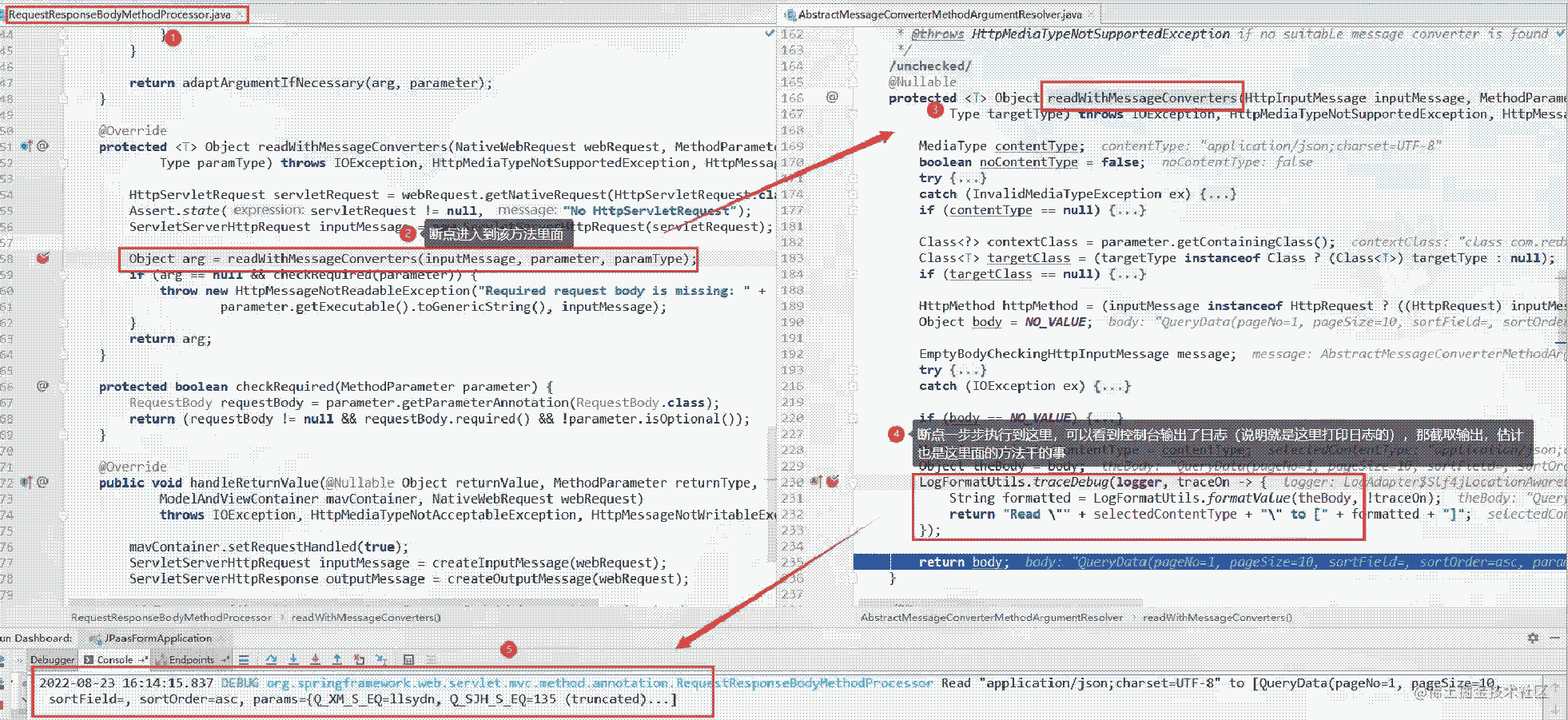Expand folded 'if (targetClass == null)' block
Screen dimensions: 1568x720
(1127, 274)
